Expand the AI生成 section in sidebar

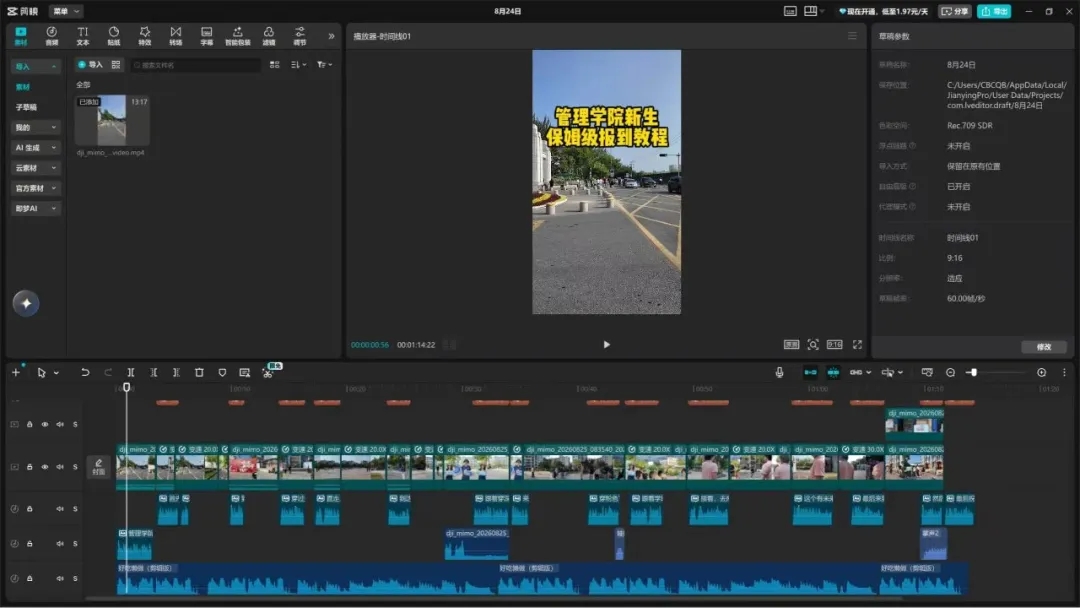point(35,148)
